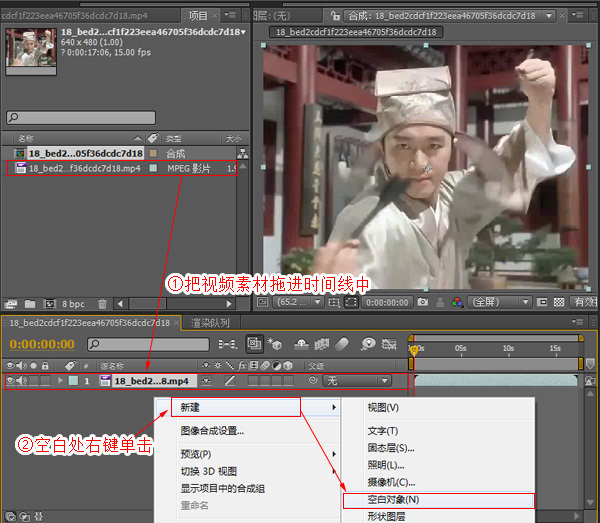Open viewer panel options menu
600x523 pixels.
pos(577,15)
